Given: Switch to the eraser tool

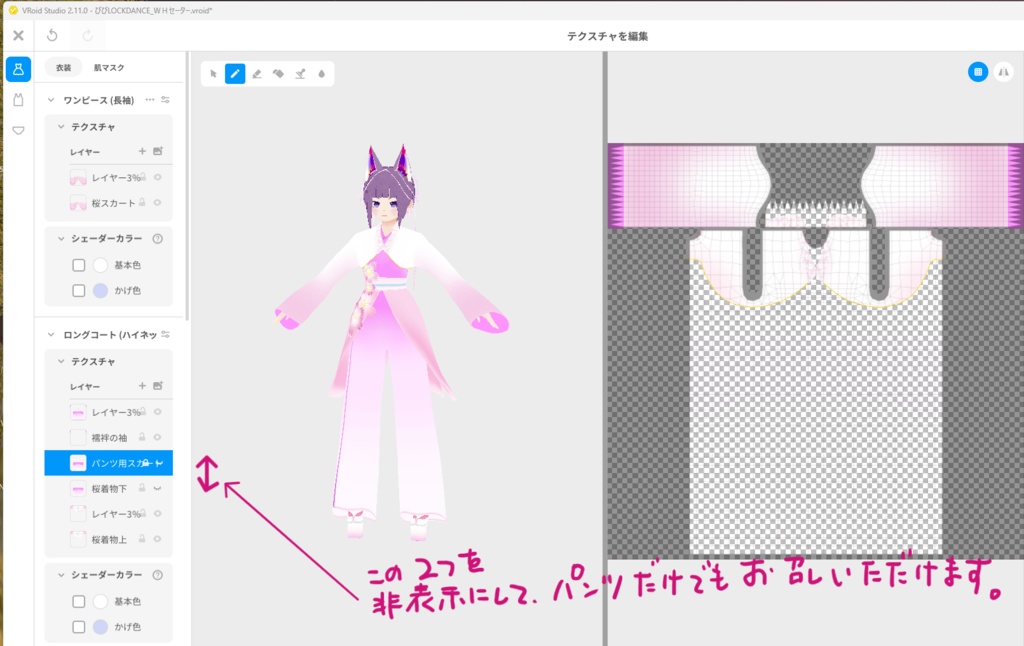Looking at the screenshot, I should tap(257, 73).
